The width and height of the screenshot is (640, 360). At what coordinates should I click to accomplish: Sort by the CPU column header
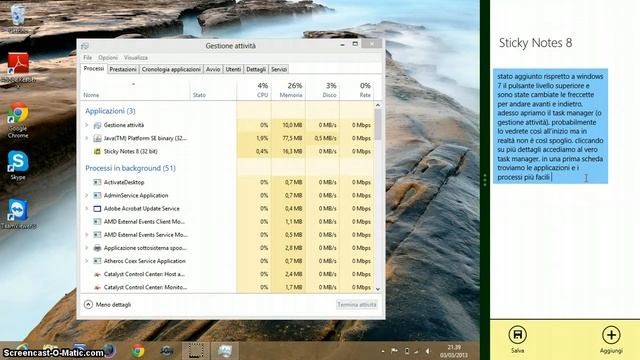254,89
